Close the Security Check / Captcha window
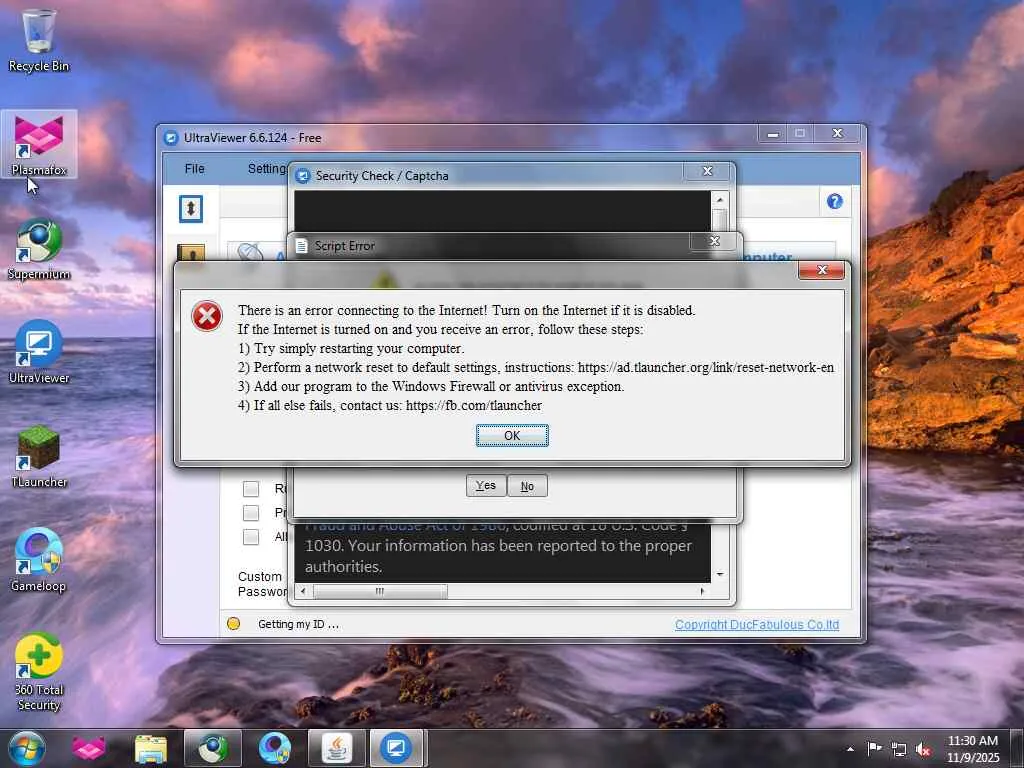 pos(707,171)
